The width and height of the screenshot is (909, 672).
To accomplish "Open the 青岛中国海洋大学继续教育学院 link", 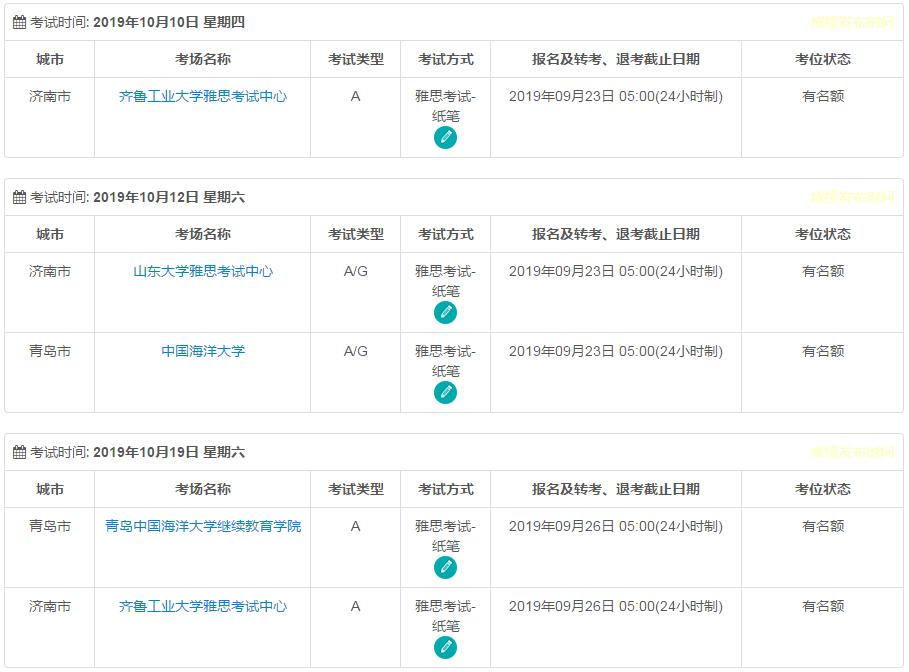I will point(203,527).
